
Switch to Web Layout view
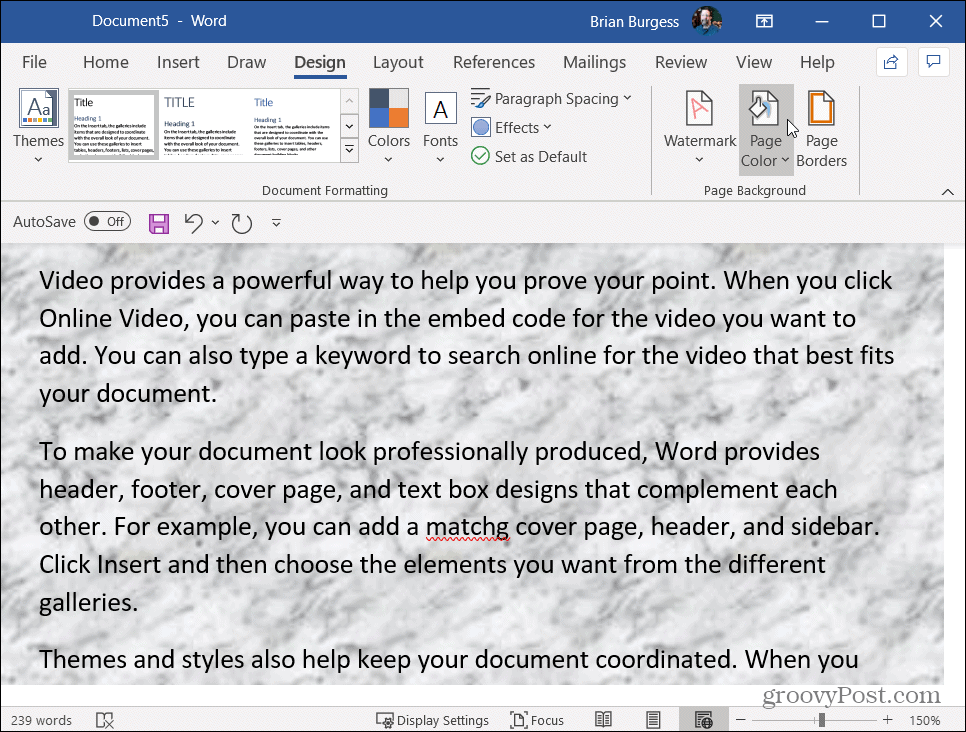tap(704, 720)
